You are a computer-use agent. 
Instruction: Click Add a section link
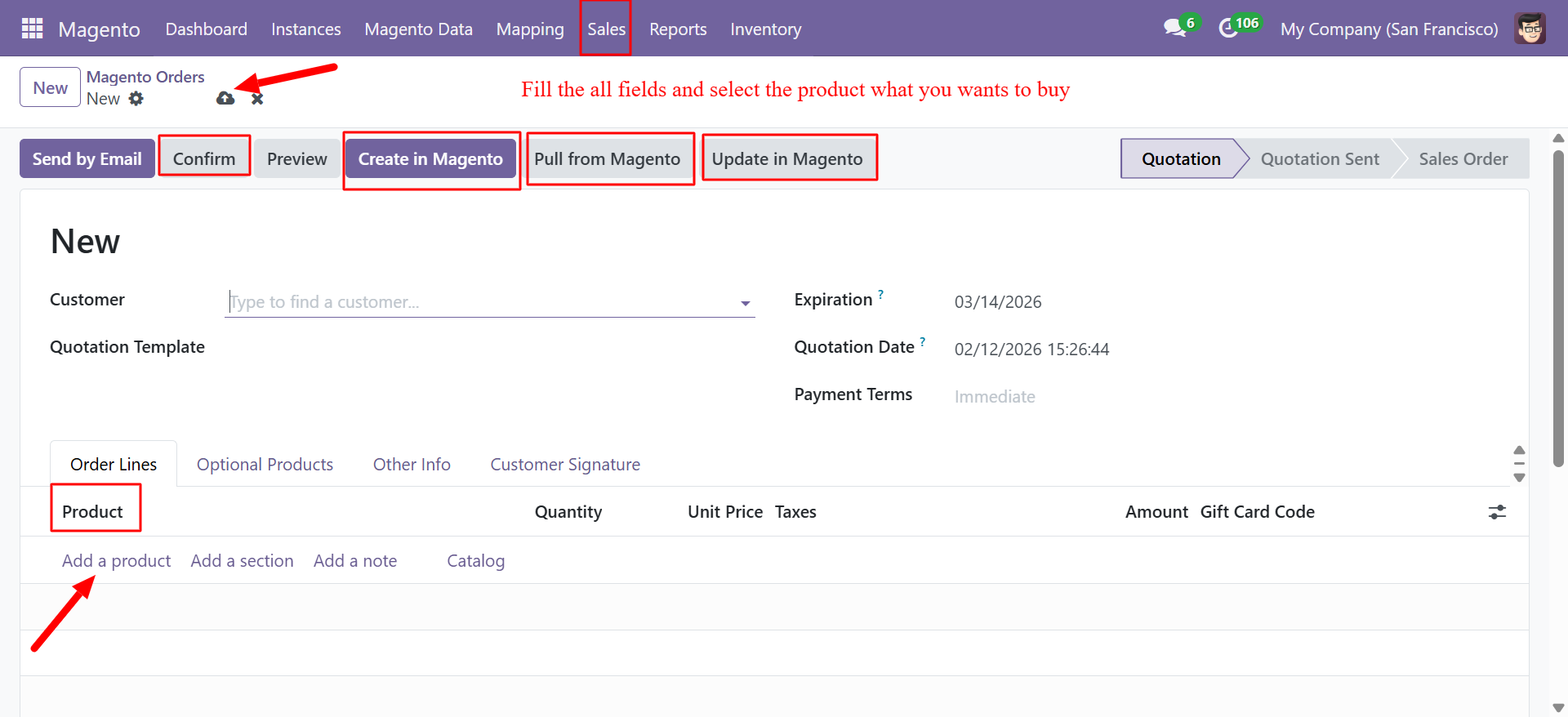click(243, 560)
